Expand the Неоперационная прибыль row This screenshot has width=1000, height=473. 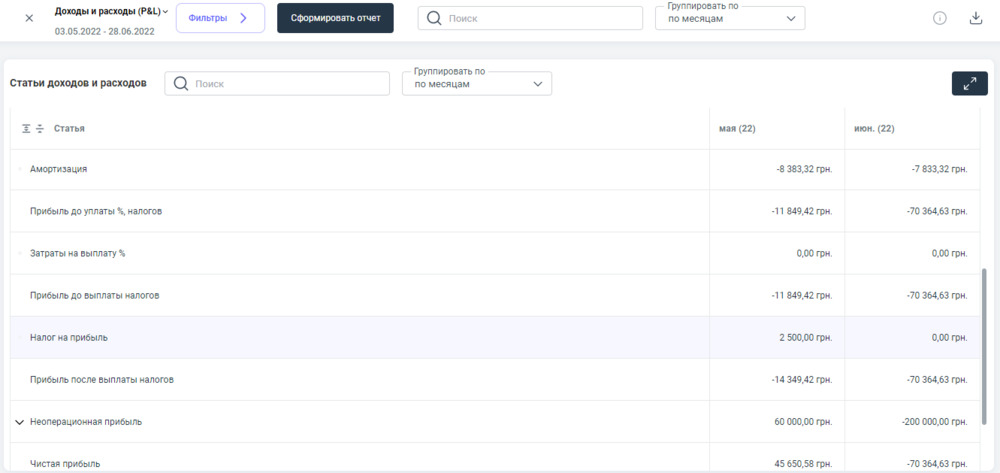pos(19,422)
